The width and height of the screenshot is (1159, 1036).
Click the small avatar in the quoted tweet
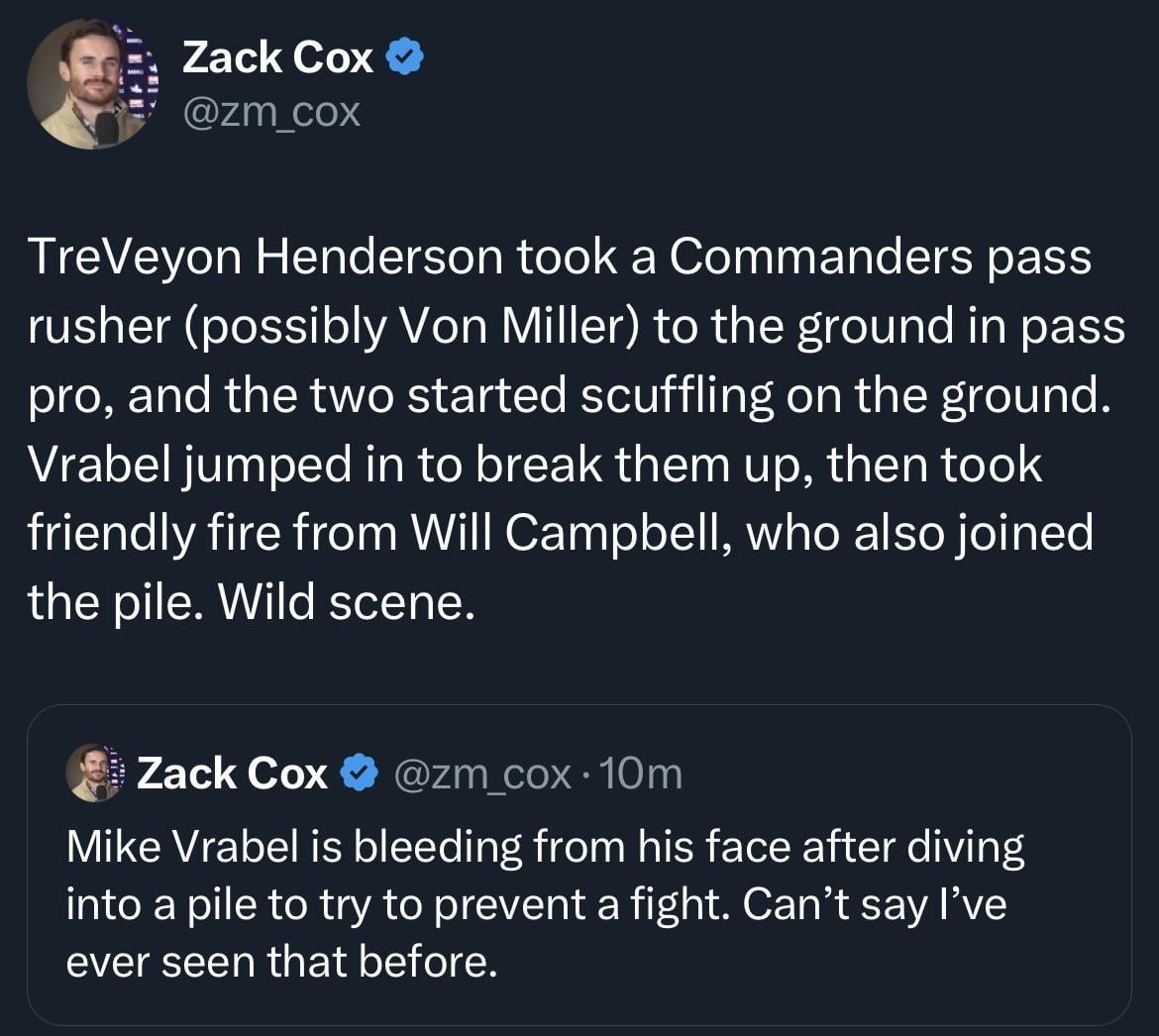click(94, 772)
